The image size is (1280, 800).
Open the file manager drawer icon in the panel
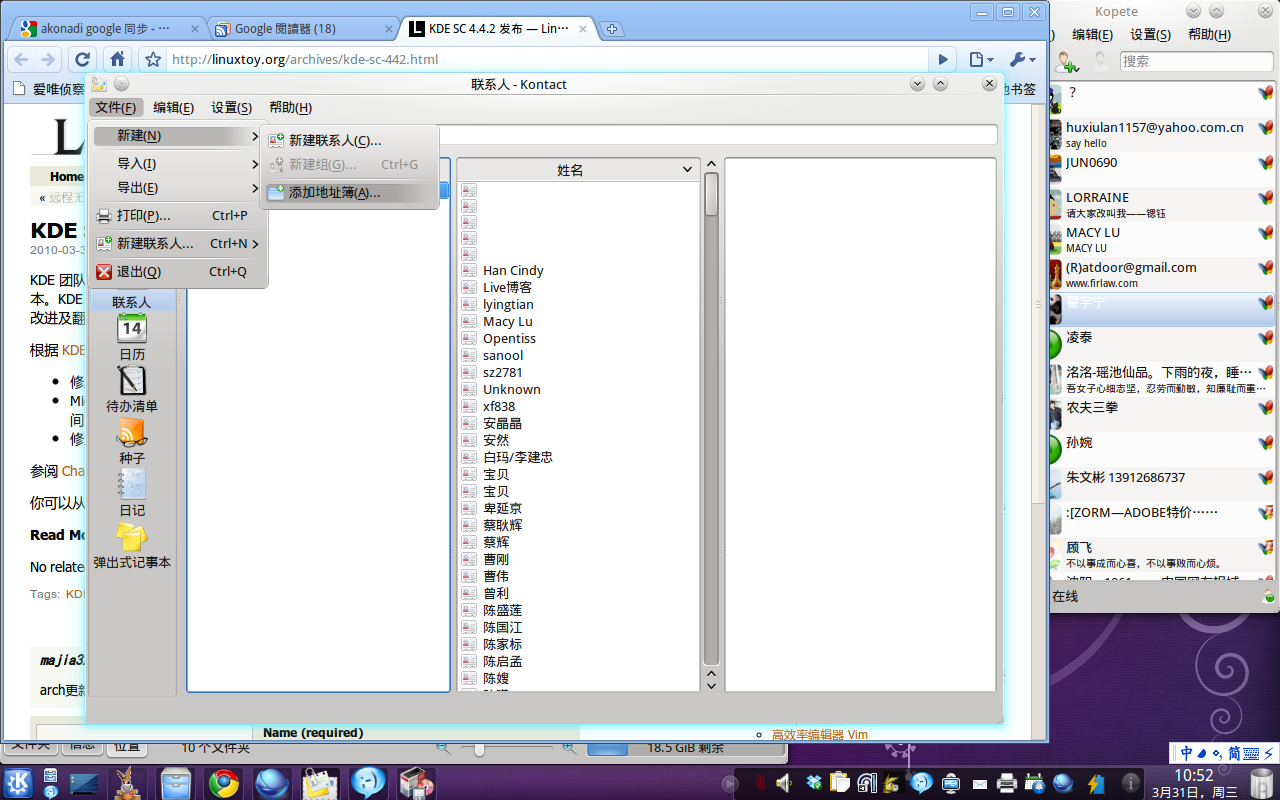[175, 782]
